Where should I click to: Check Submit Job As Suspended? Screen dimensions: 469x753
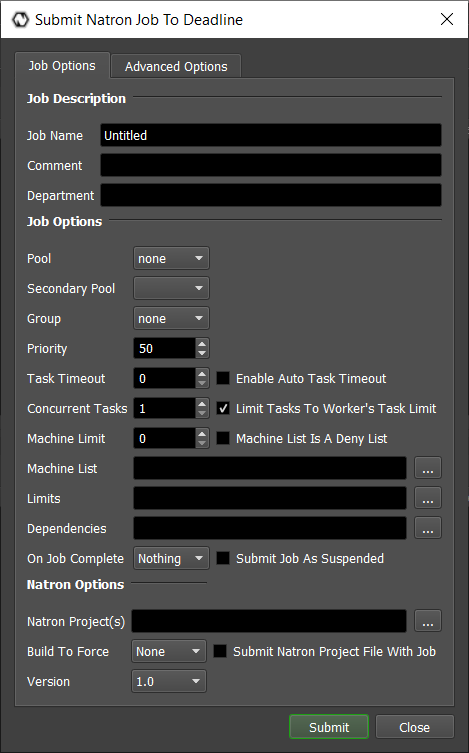click(223, 558)
